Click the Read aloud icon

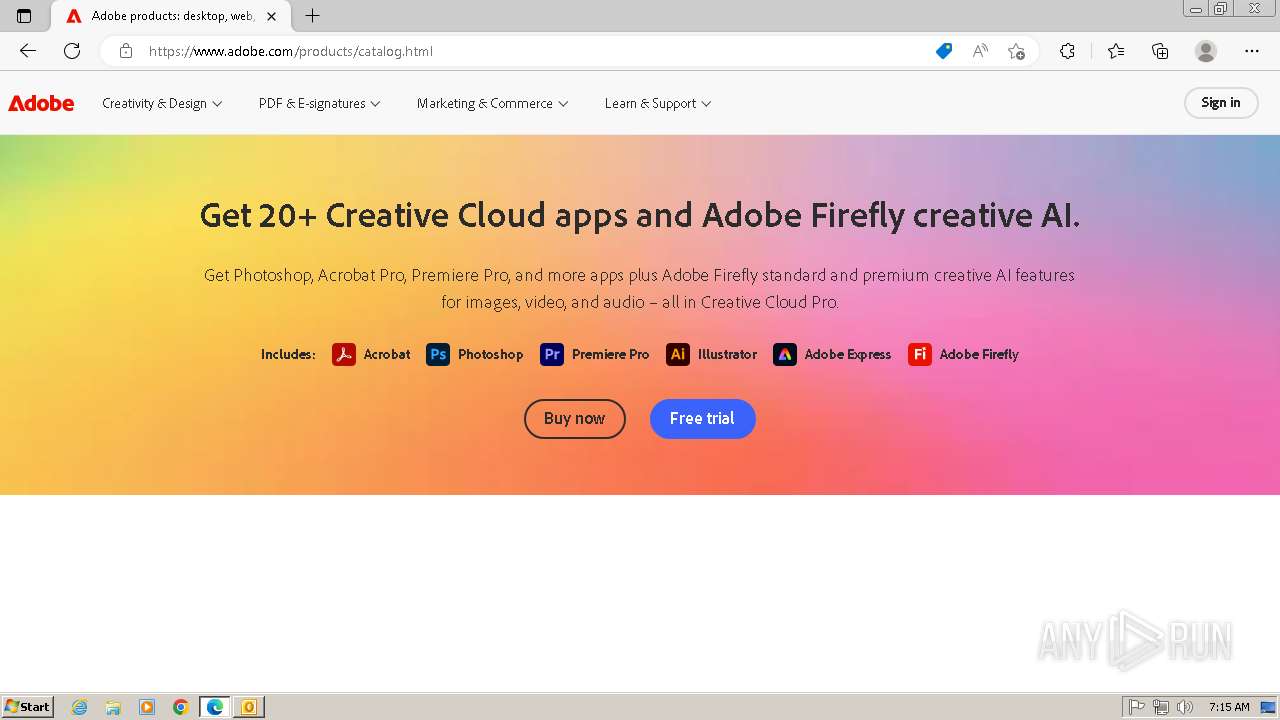coord(980,51)
